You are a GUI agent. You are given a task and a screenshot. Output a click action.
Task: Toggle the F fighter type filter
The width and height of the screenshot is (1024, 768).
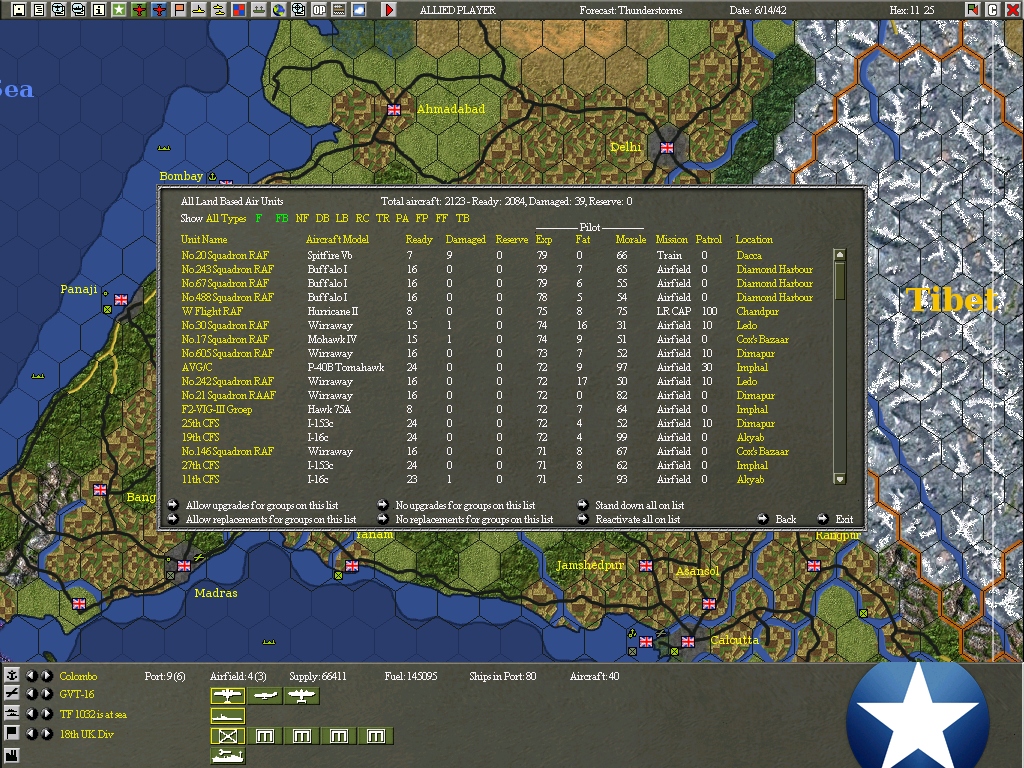pyautogui.click(x=259, y=218)
